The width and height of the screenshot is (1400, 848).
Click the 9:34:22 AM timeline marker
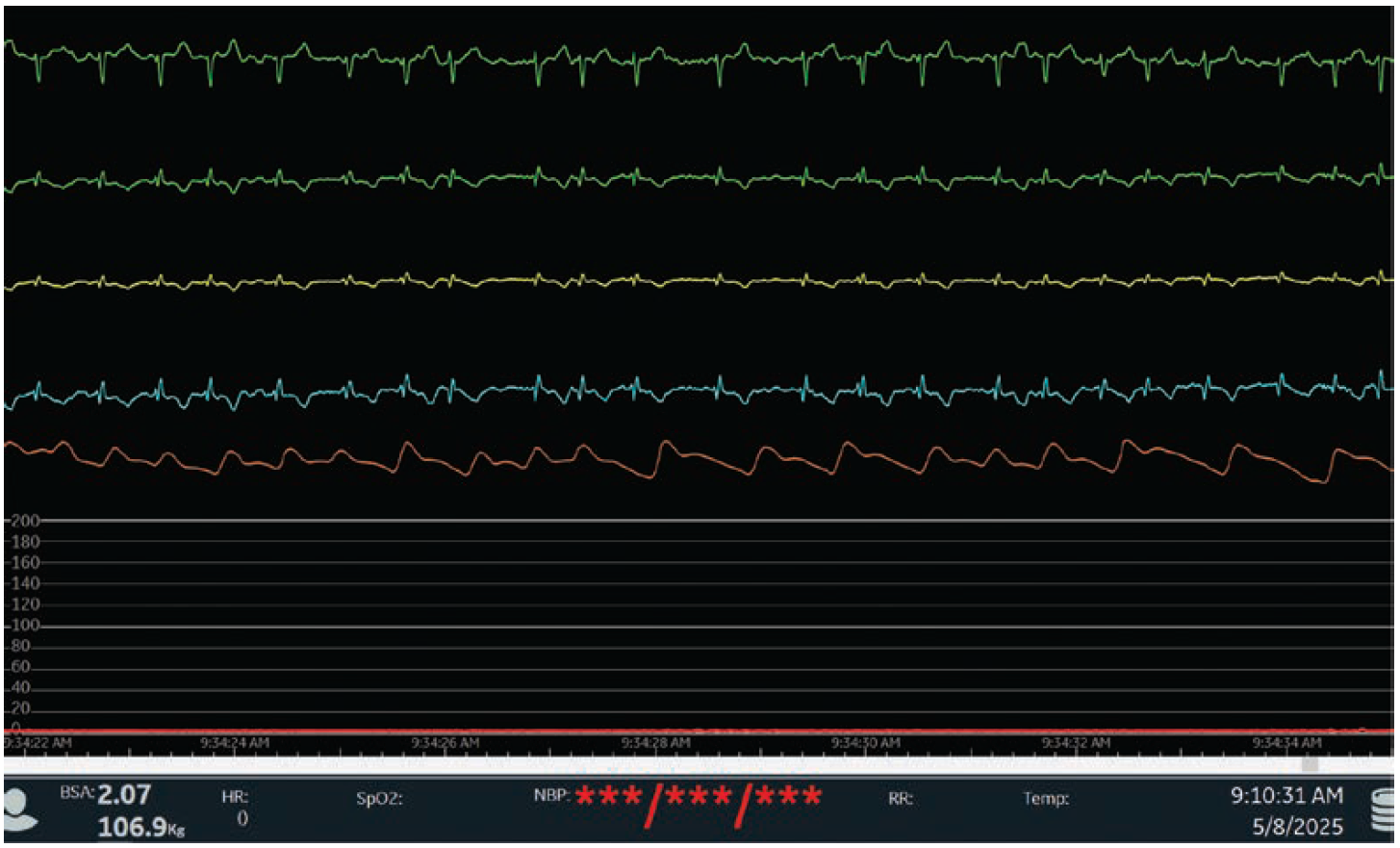[x=38, y=743]
